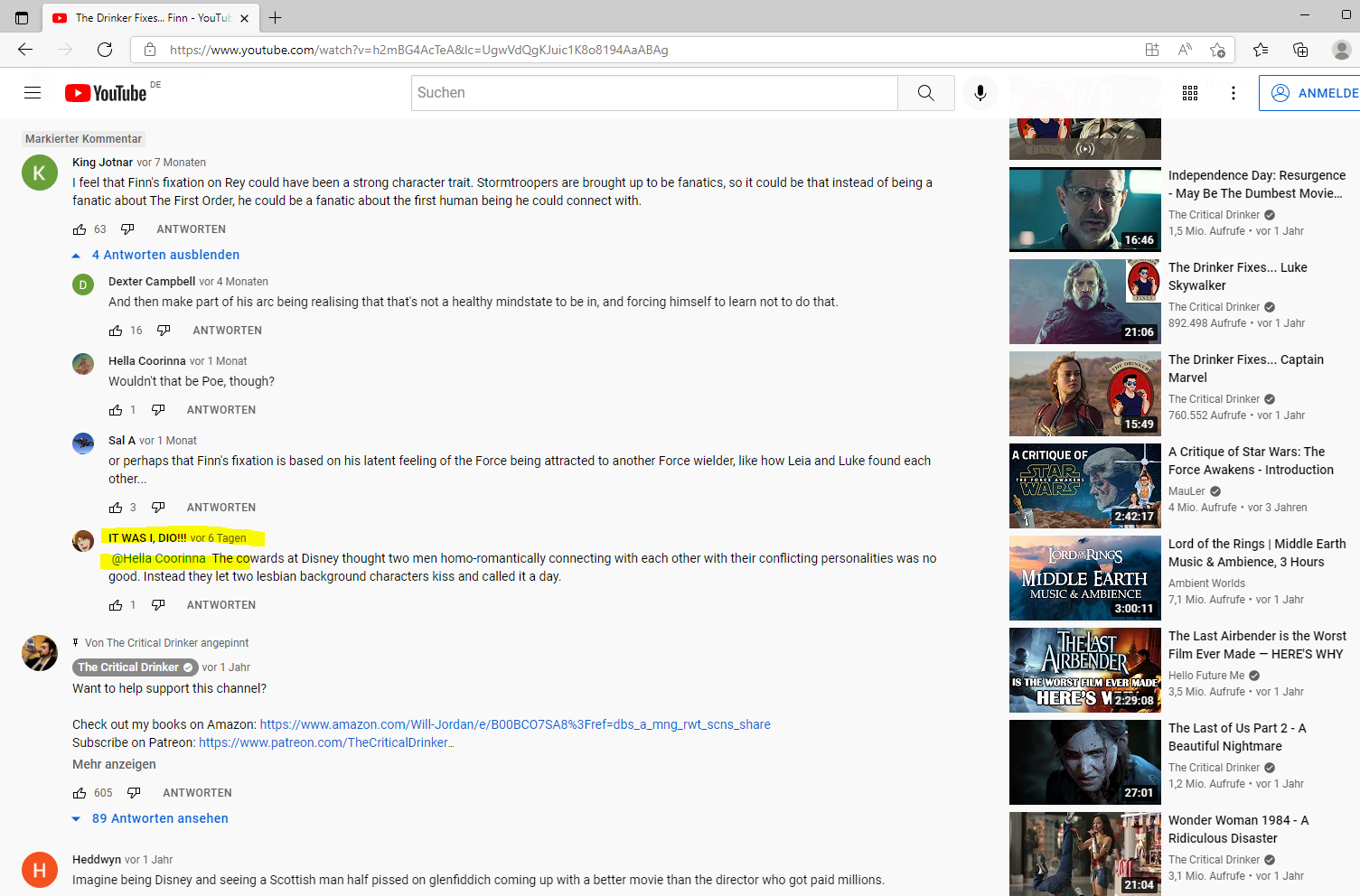Open browser collections icon
The height and width of the screenshot is (896, 1360).
pos(1300,50)
